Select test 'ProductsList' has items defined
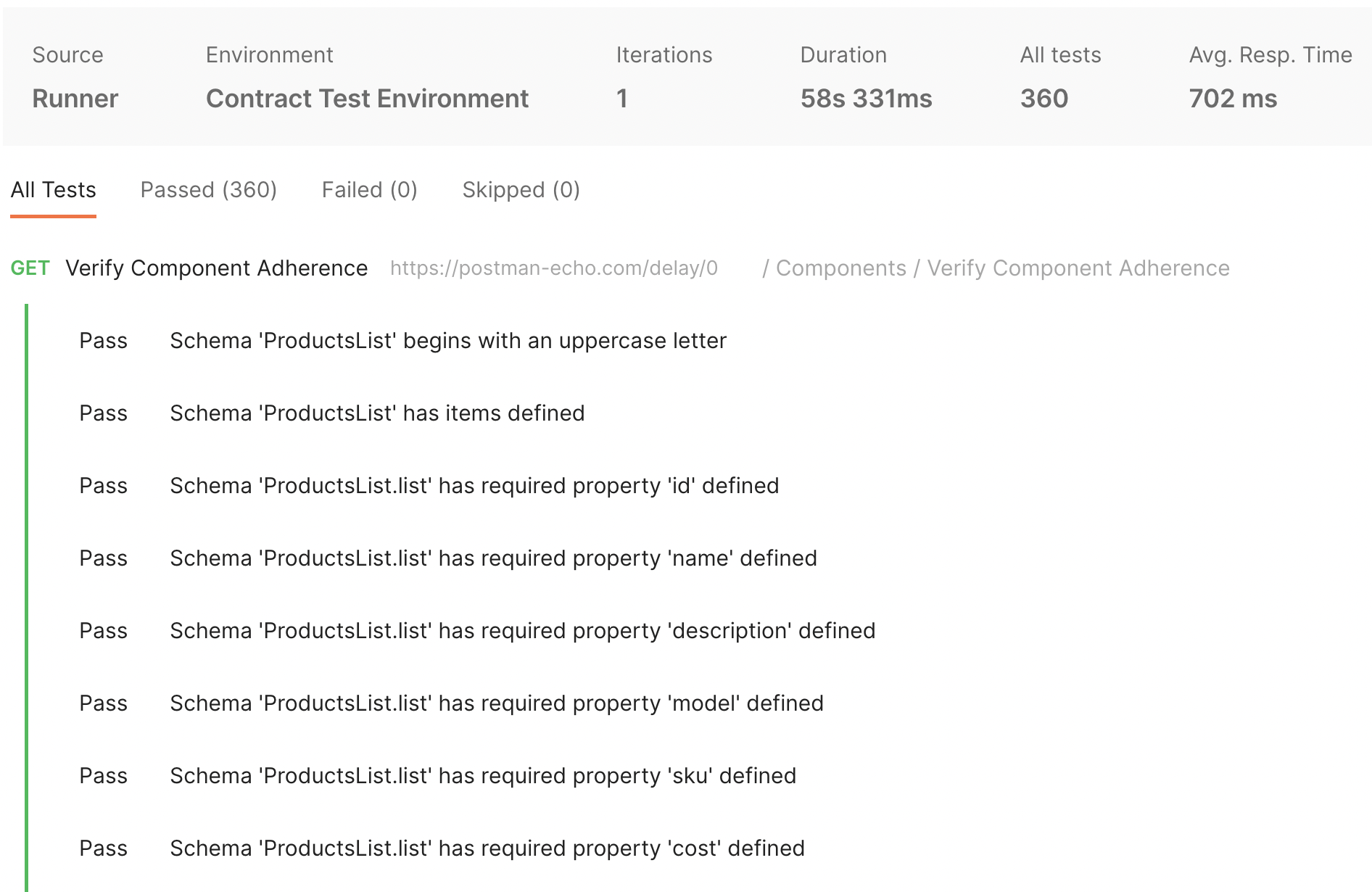The height and width of the screenshot is (892, 1372). [377, 413]
